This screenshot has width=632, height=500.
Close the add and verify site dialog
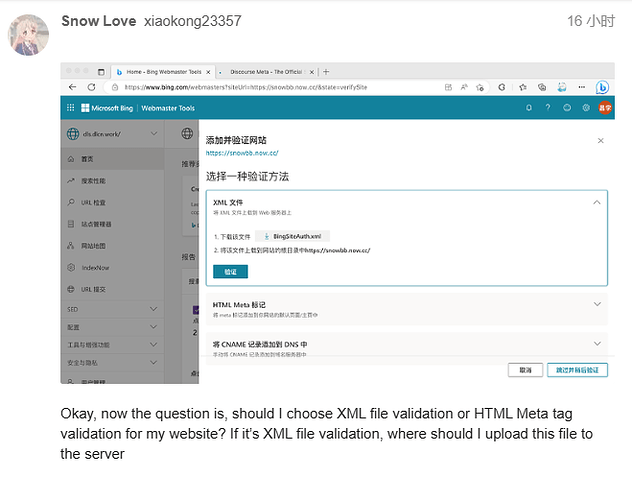tap(600, 141)
